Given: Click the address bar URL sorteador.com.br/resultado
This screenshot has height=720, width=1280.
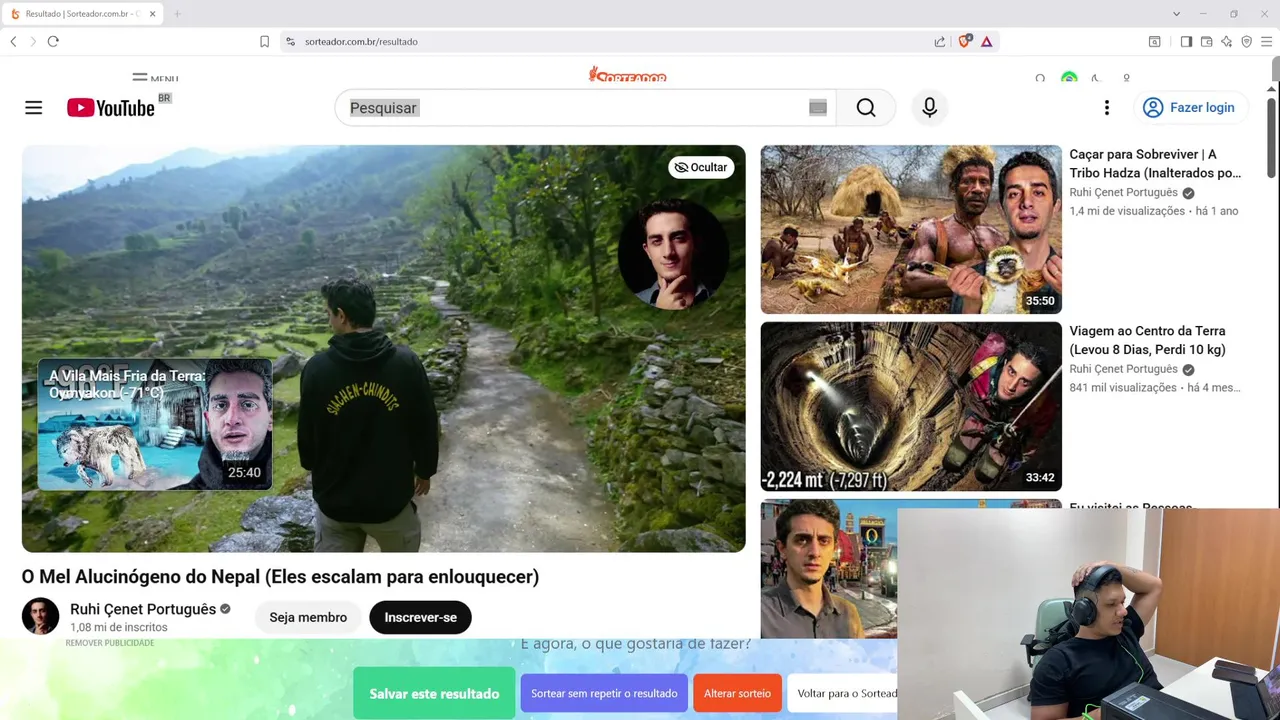Looking at the screenshot, I should click(361, 41).
